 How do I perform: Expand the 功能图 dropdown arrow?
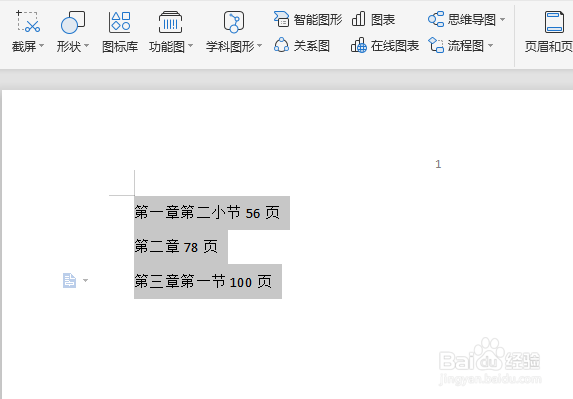190,46
